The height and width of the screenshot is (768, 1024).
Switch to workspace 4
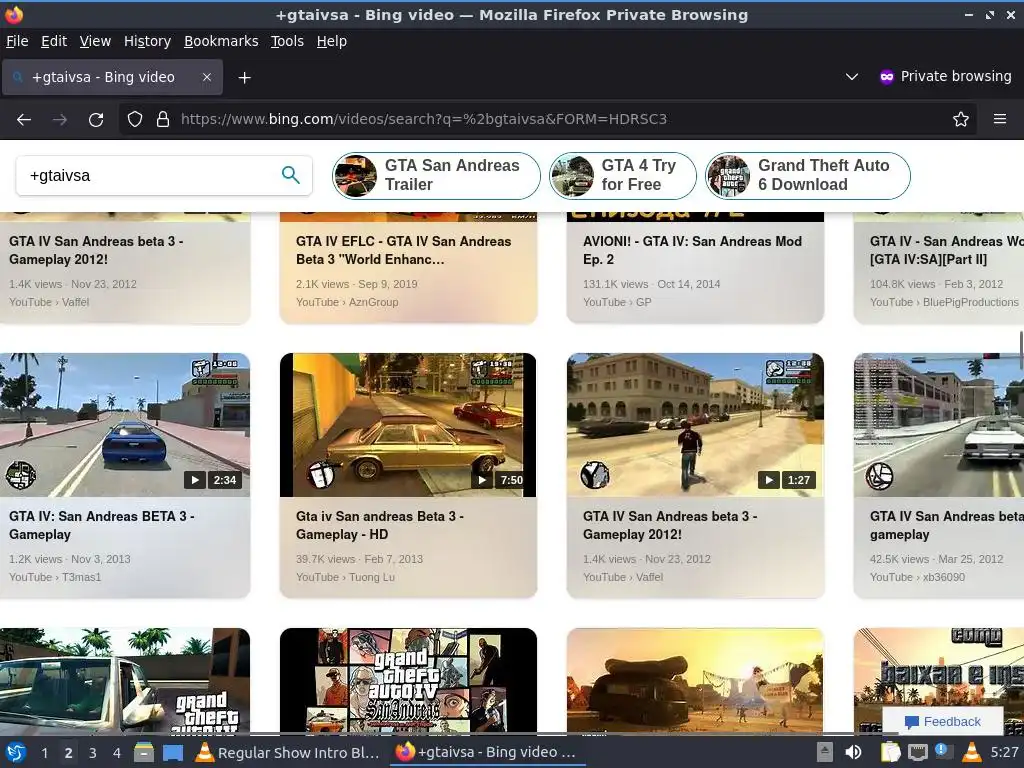117,753
